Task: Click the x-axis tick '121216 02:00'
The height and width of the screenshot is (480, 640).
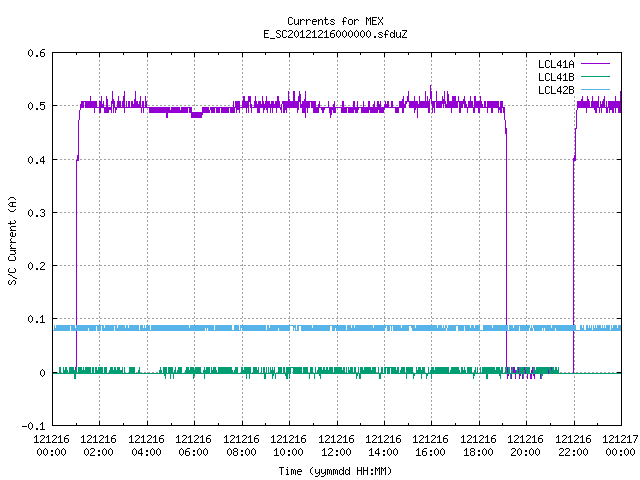Action: (98, 446)
